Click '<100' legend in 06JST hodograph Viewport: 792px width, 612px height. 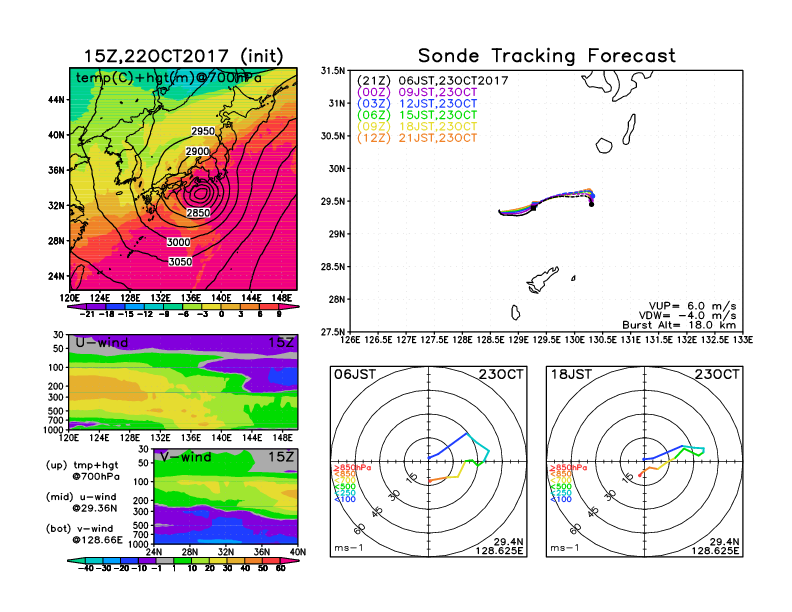344,499
